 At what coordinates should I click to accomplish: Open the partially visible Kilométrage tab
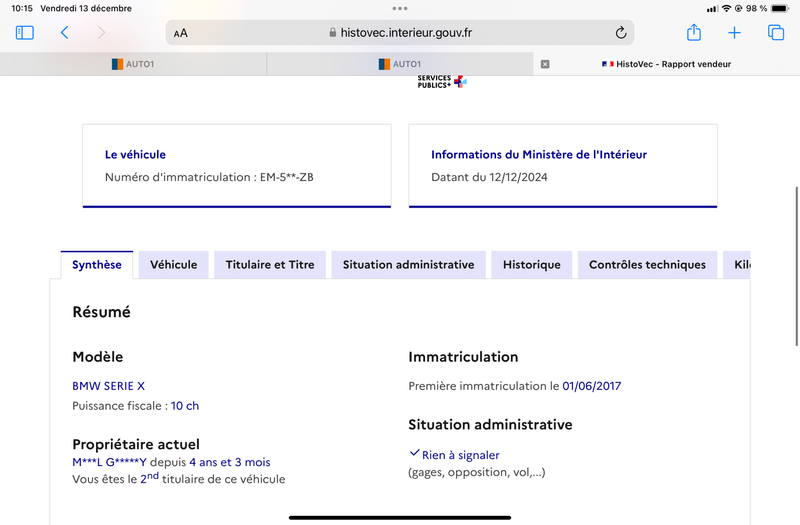click(x=737, y=265)
